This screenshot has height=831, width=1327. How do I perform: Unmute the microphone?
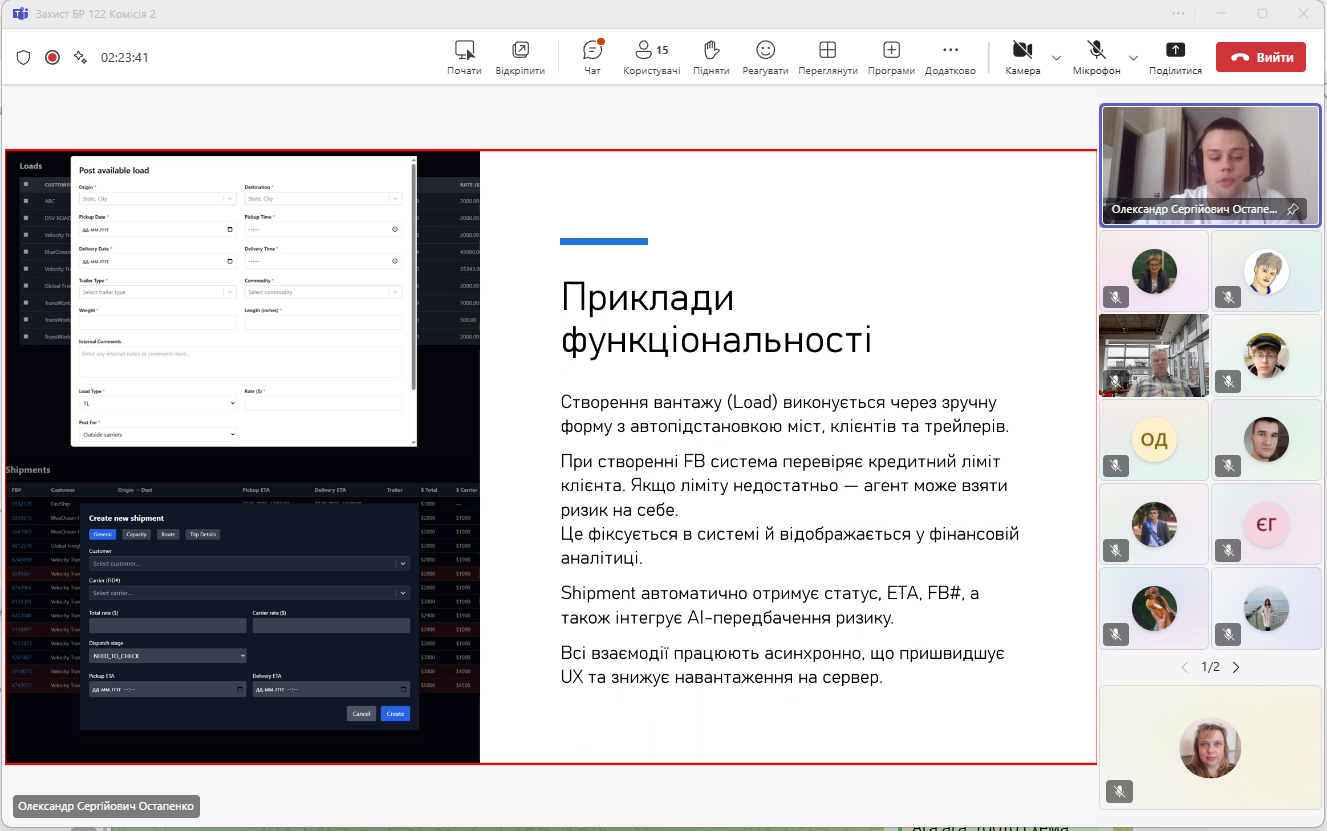point(1096,56)
